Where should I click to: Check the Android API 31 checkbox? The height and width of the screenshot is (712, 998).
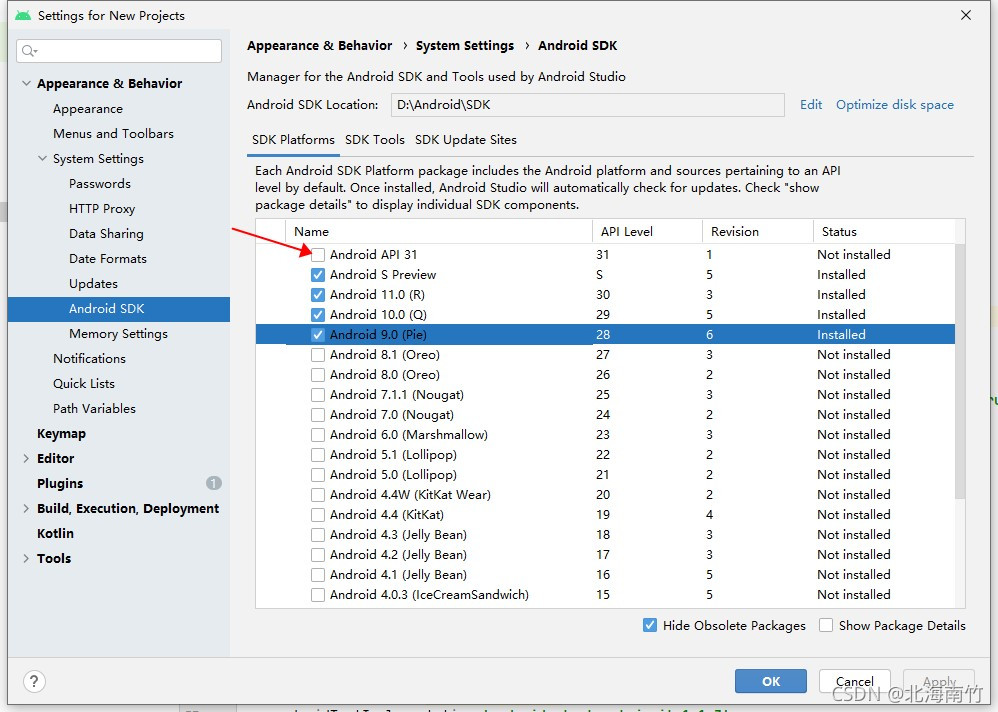coord(318,255)
